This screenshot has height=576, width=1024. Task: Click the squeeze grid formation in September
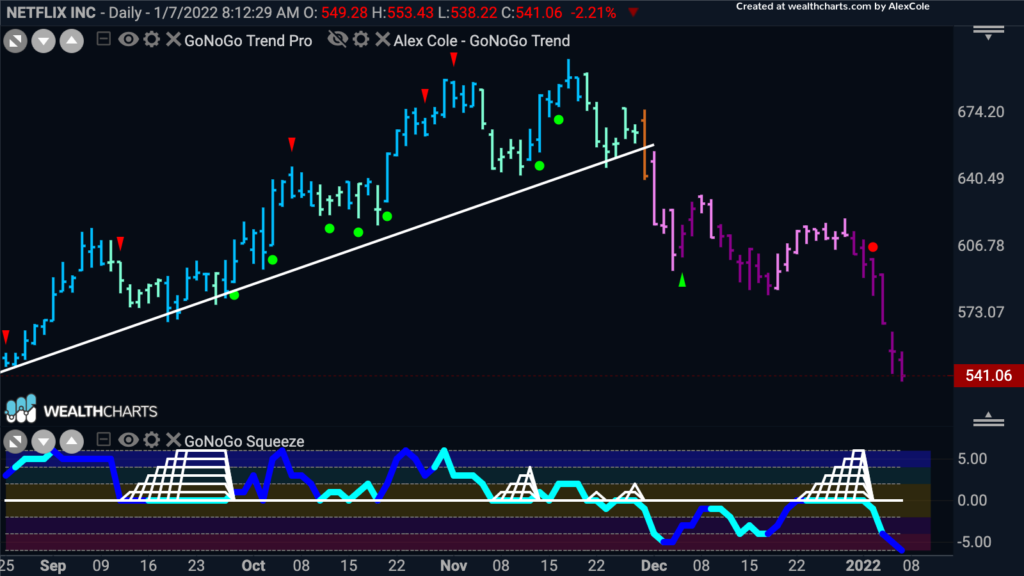point(178,476)
